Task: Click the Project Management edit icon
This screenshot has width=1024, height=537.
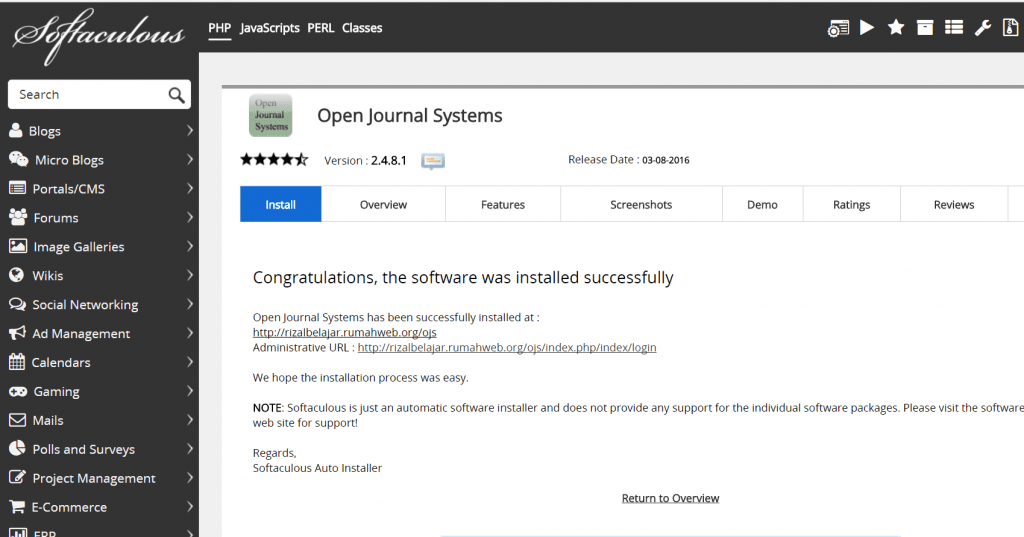Action: pos(18,478)
